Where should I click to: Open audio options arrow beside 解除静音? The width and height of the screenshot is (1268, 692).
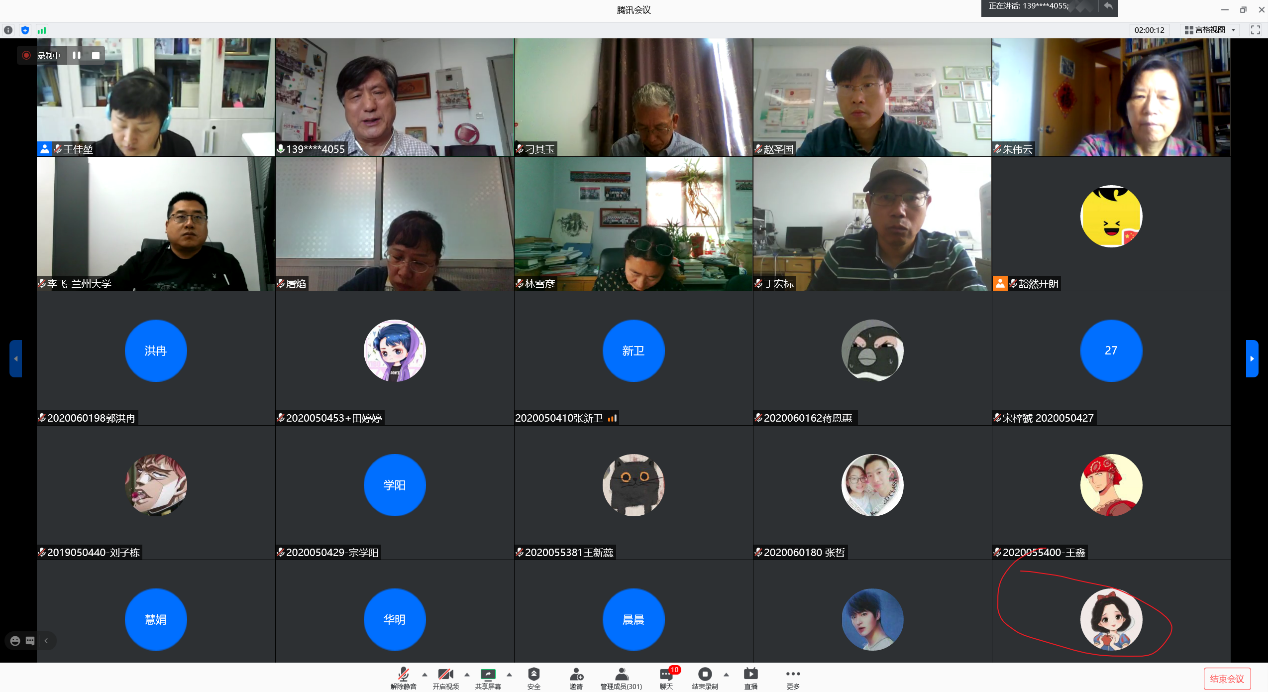point(424,674)
